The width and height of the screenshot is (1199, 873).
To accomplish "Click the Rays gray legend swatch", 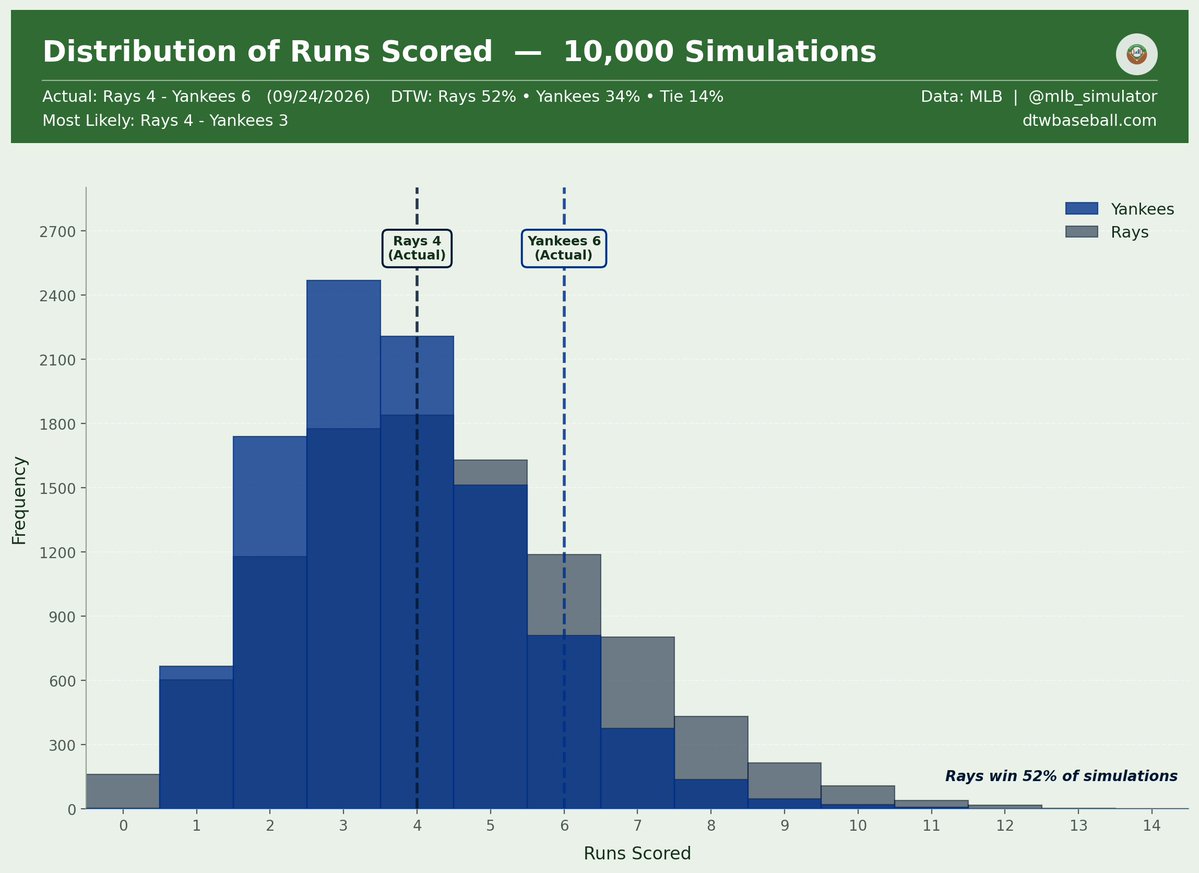I will (x=1081, y=232).
